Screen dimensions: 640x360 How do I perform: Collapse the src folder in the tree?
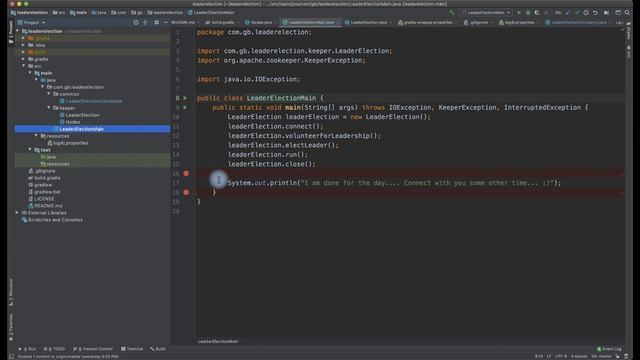24,66
